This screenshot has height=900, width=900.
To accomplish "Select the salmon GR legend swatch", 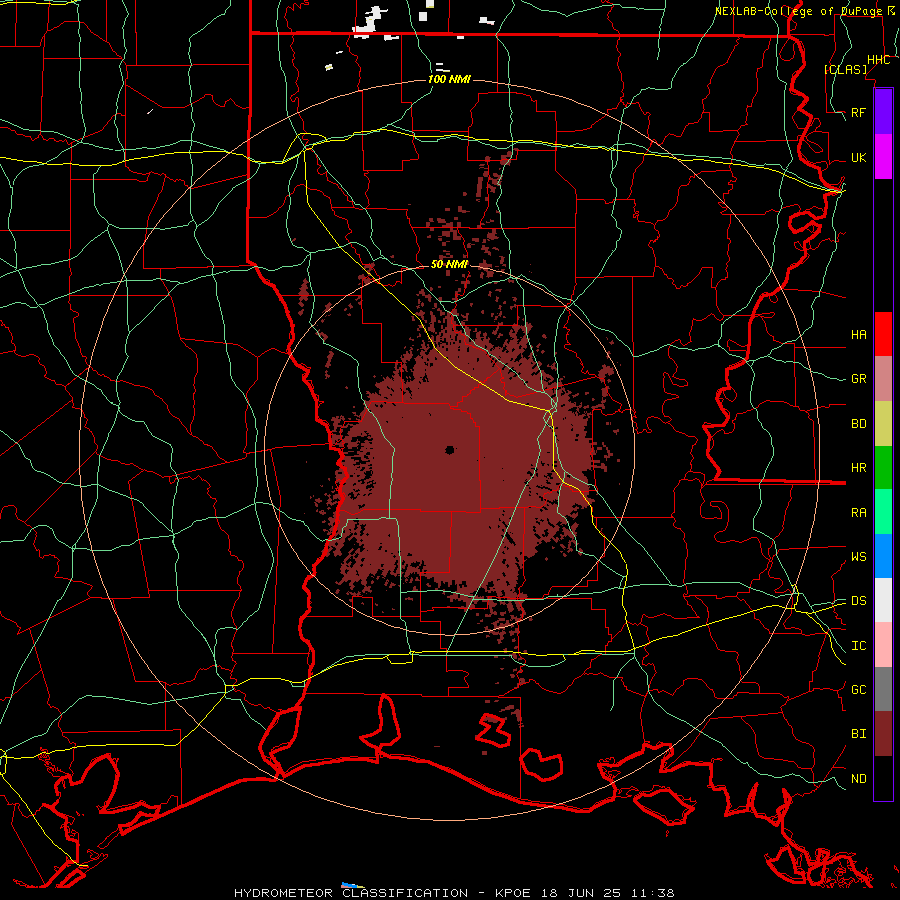I will tap(883, 379).
